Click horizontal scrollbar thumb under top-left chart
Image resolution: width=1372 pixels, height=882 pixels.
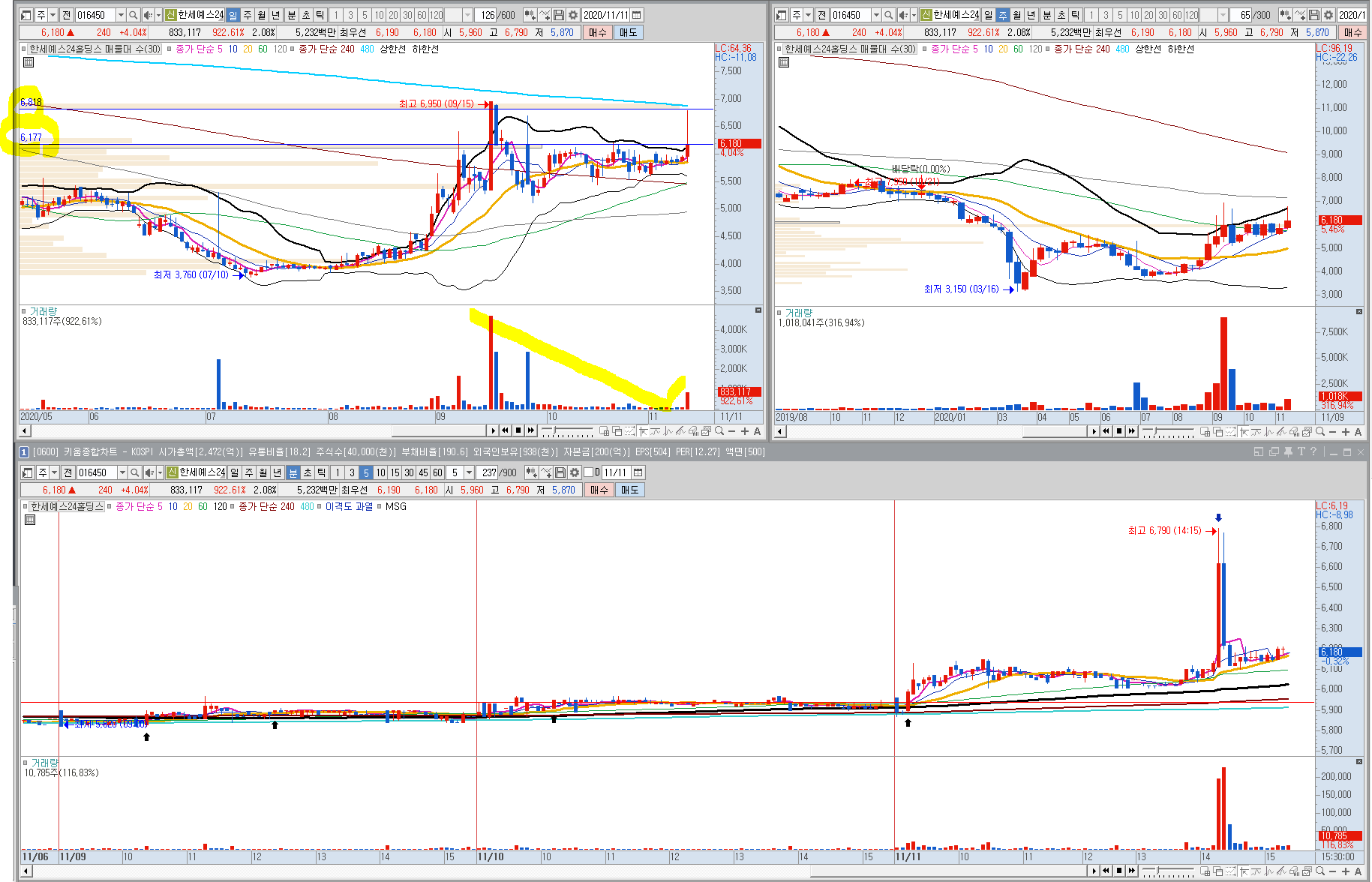click(x=440, y=430)
